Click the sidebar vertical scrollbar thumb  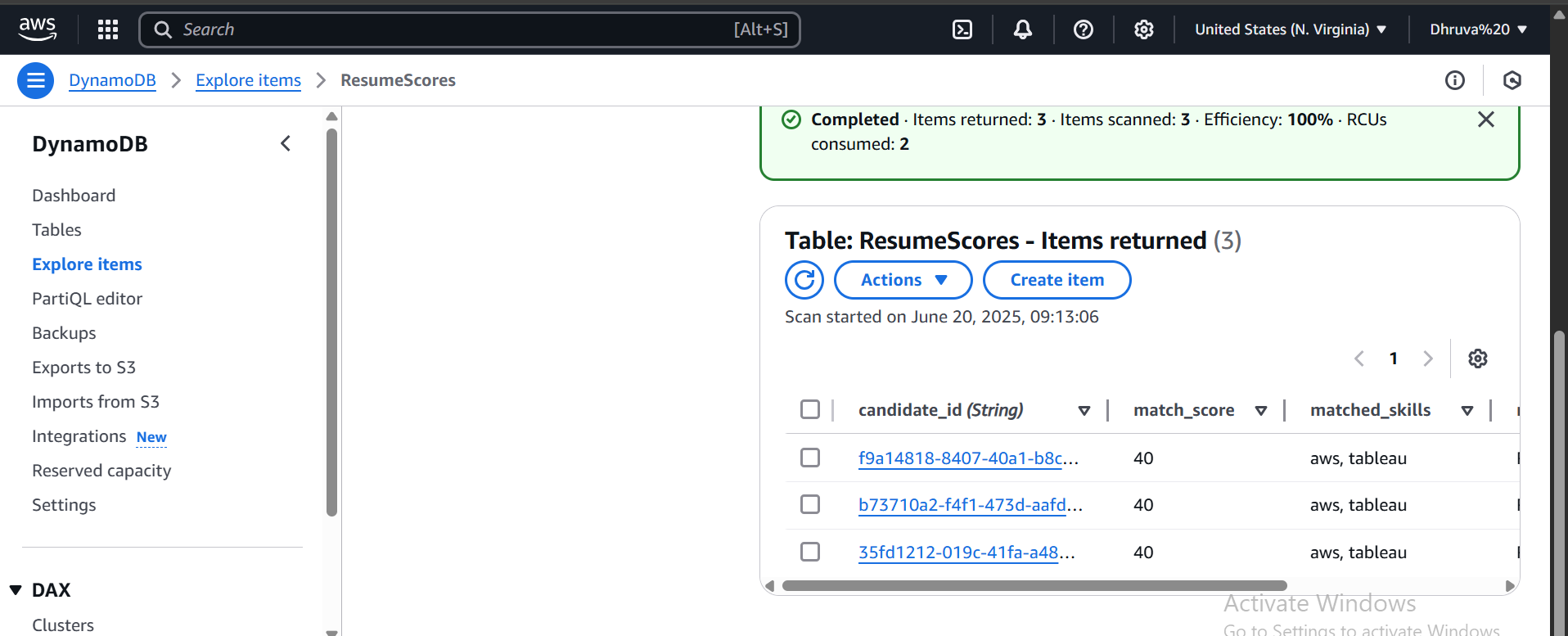[331, 323]
